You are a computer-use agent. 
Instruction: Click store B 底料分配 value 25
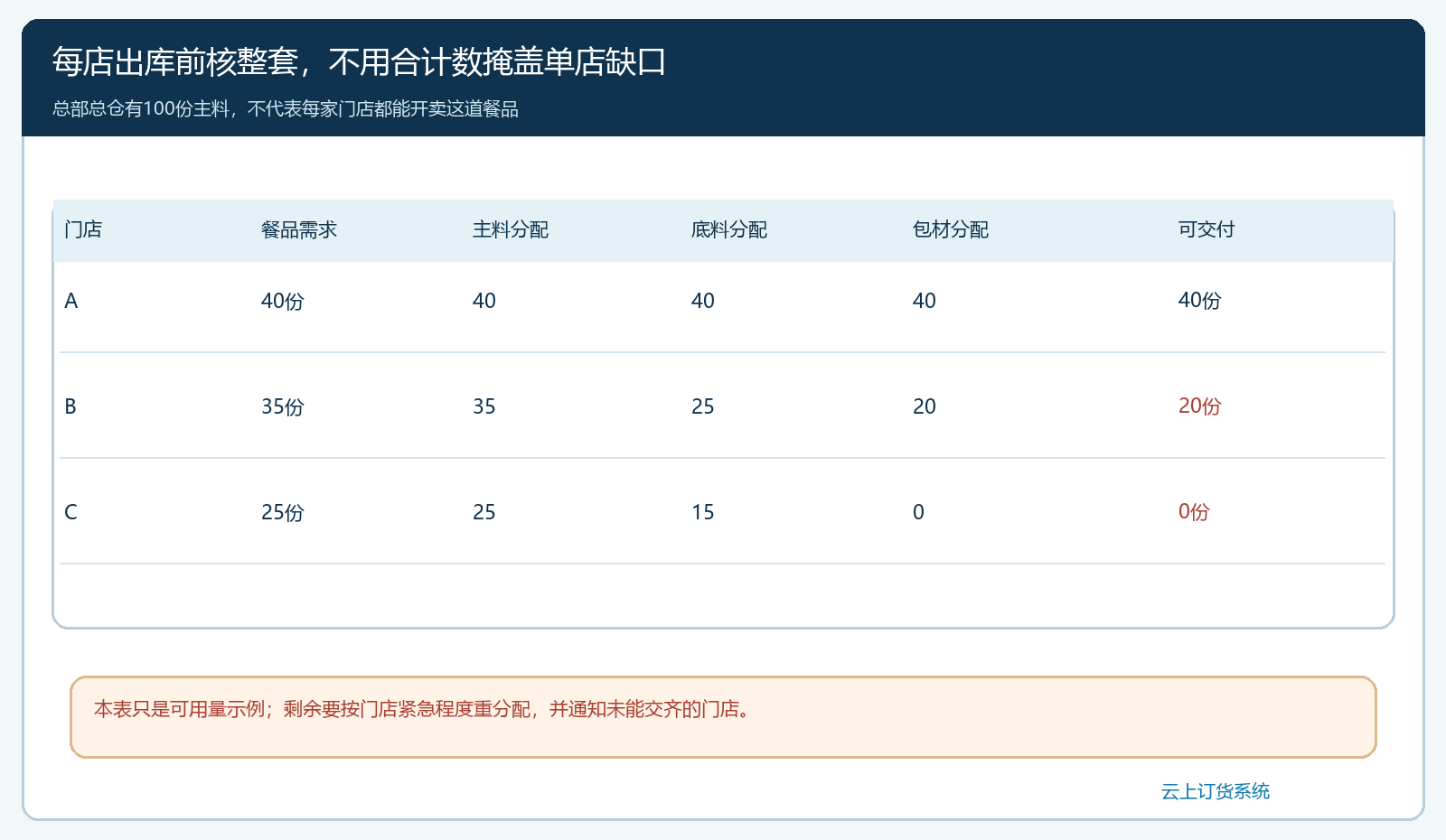[x=703, y=406]
